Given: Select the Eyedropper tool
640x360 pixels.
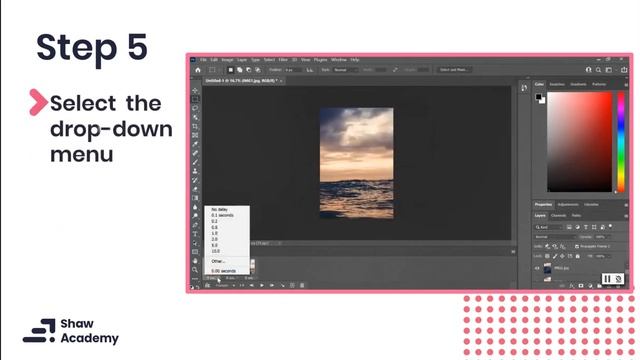Looking at the screenshot, I should (195, 144).
